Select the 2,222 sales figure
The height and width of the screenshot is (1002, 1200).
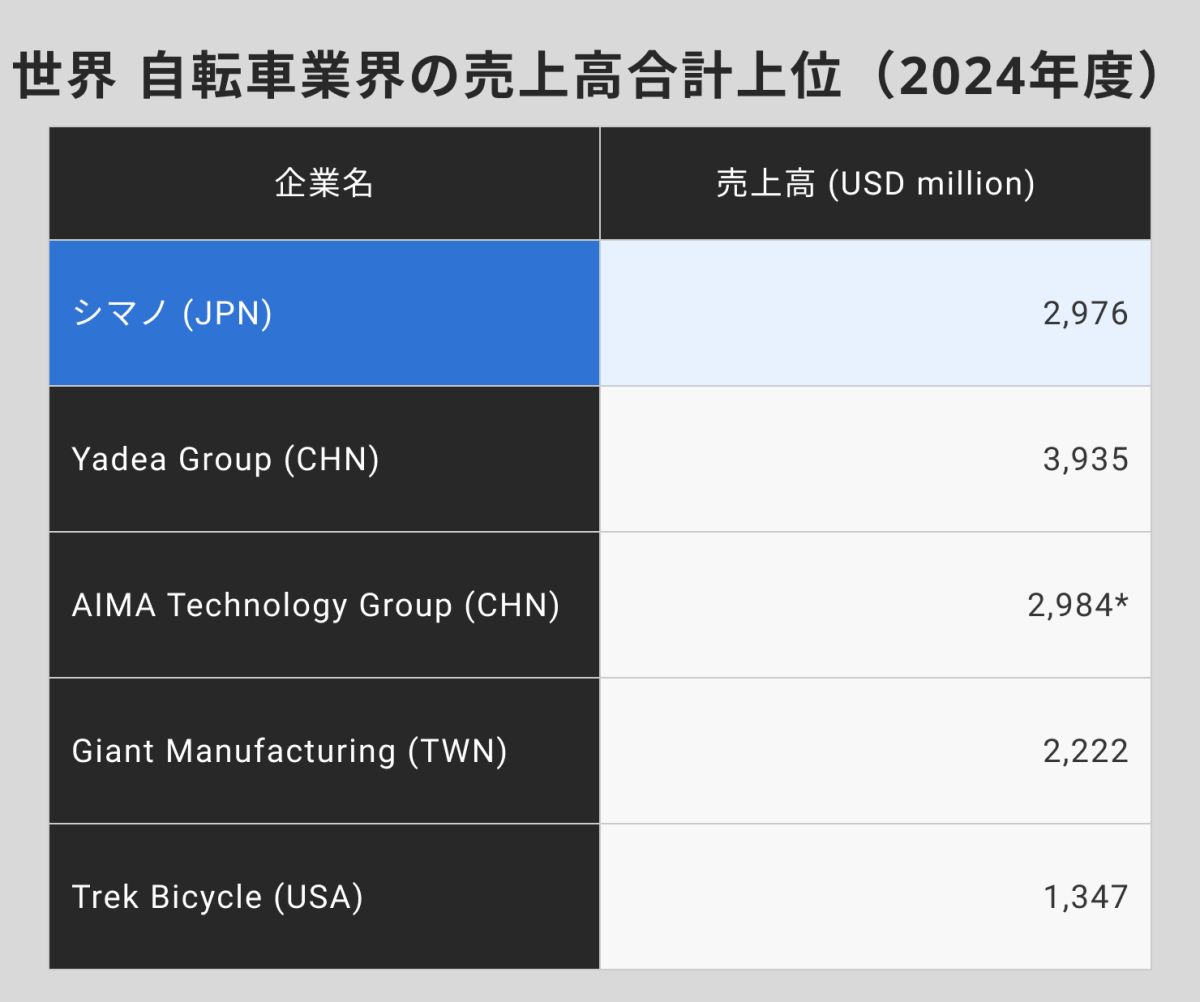click(x=1085, y=751)
